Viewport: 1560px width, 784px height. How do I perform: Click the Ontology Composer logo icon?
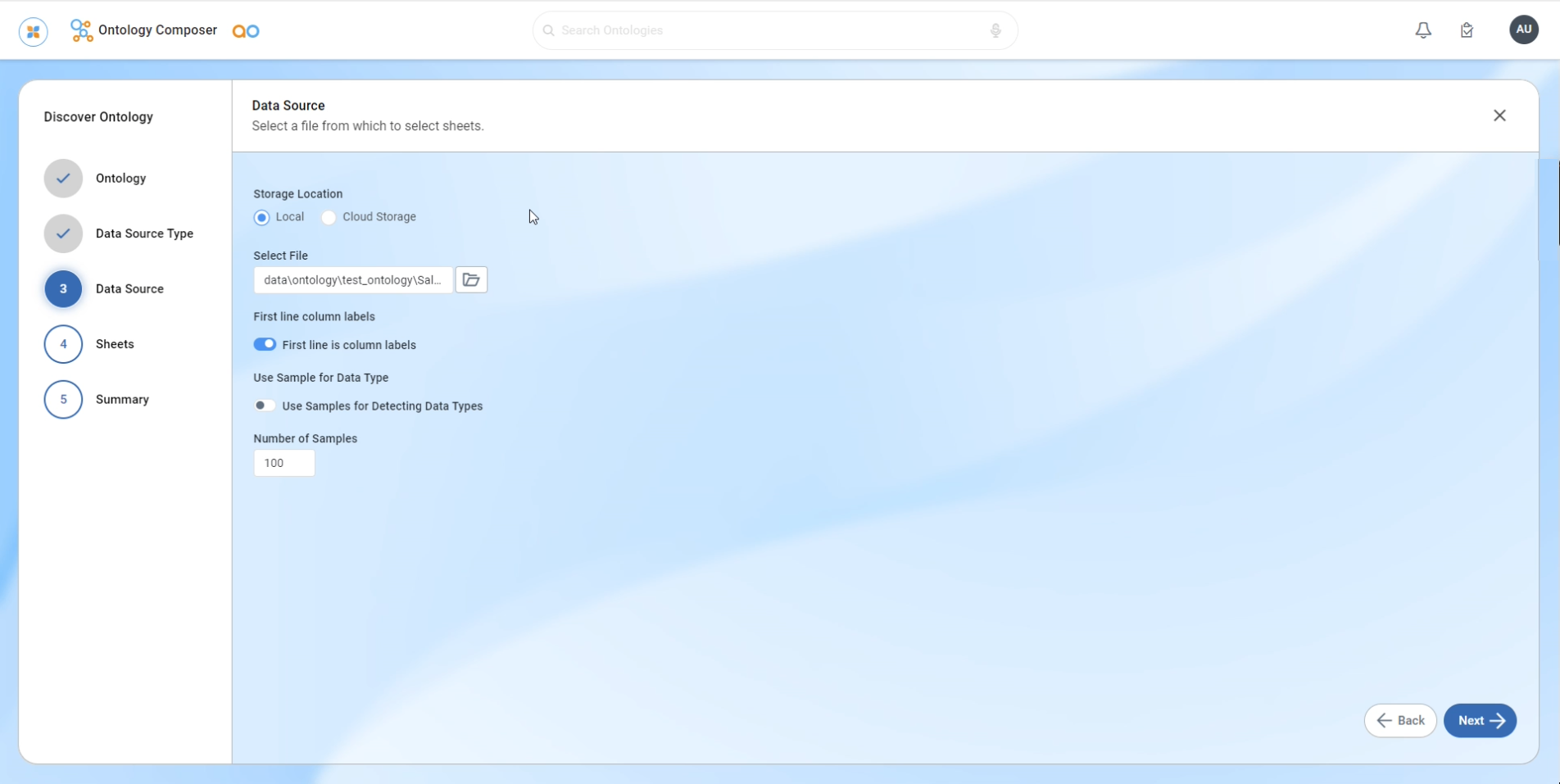point(81,30)
